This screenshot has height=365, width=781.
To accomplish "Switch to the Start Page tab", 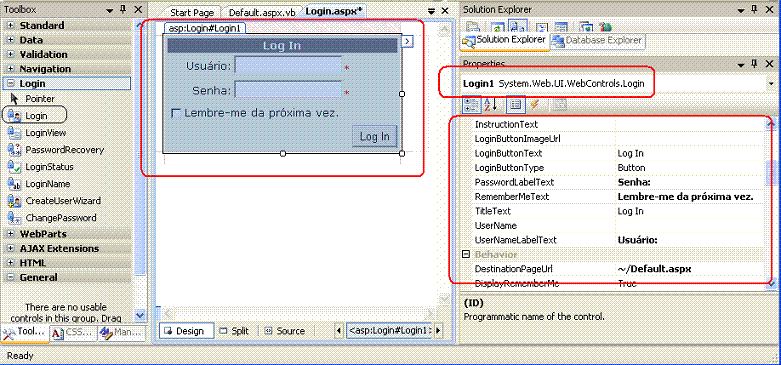I will click(x=192, y=12).
